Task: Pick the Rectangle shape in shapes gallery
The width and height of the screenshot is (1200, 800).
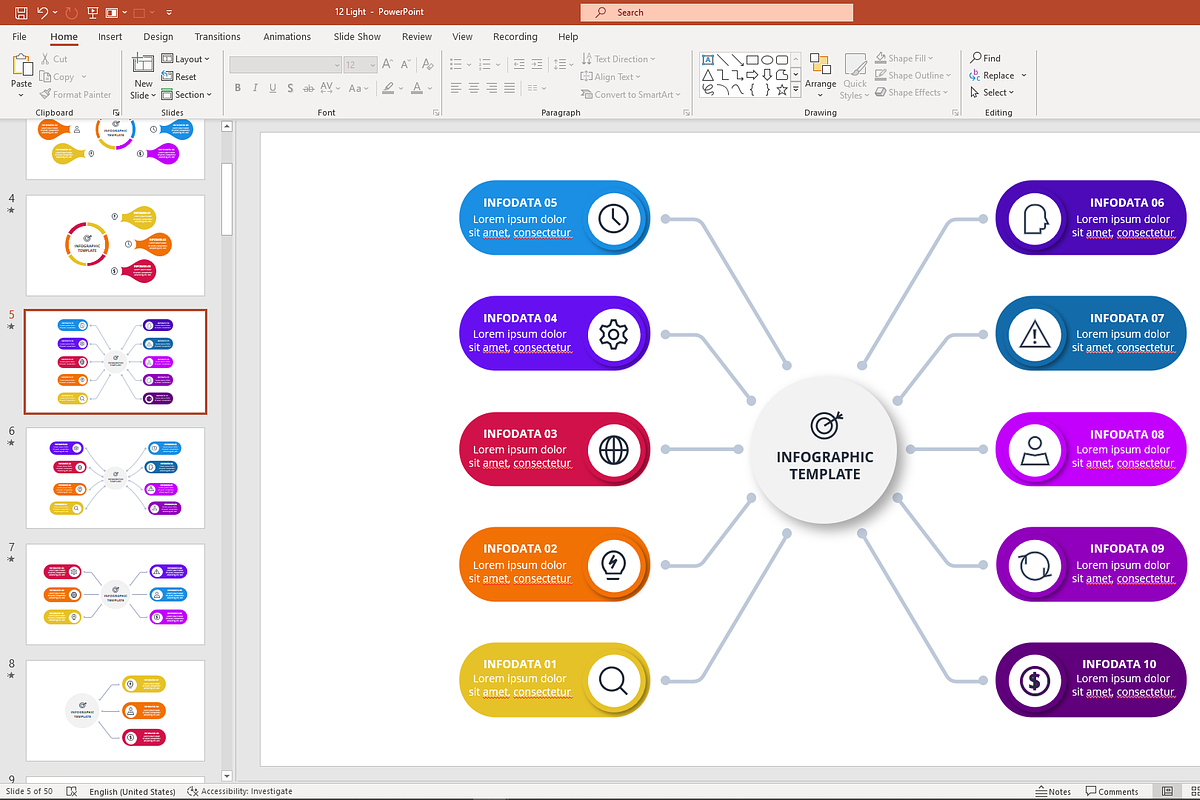Action: point(752,59)
